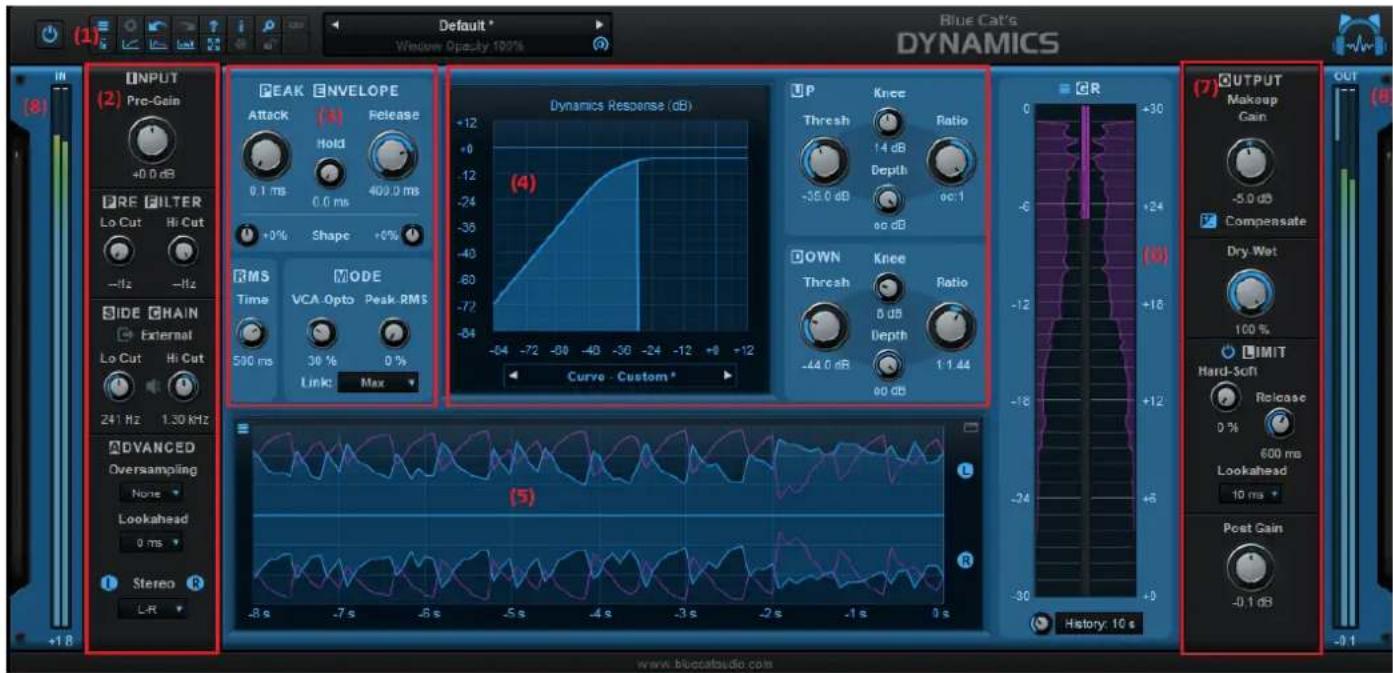Click the RMS Time knob
The height and width of the screenshot is (673, 1393).
coord(253,334)
